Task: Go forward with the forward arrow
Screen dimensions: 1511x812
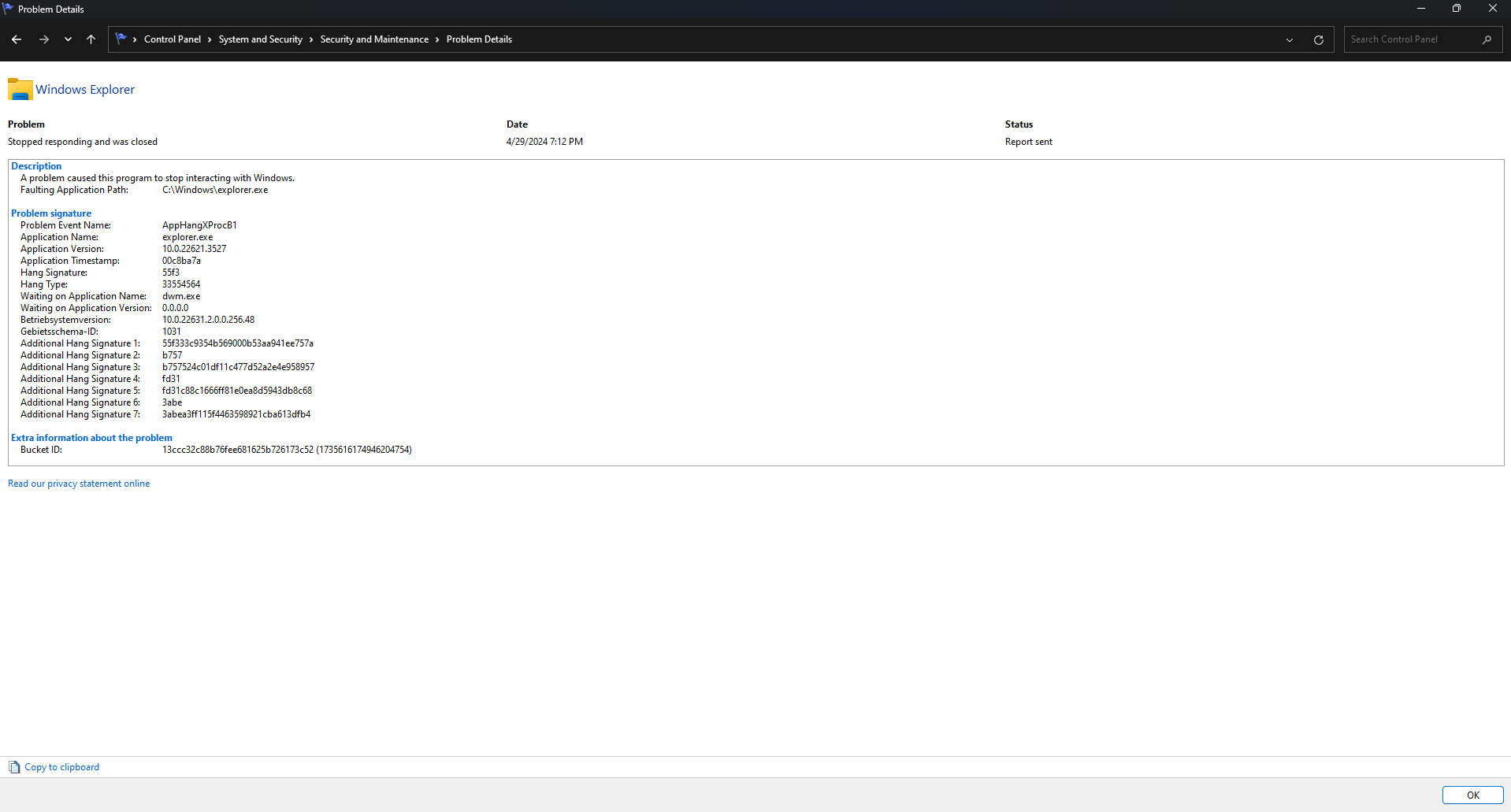Action: (x=44, y=39)
